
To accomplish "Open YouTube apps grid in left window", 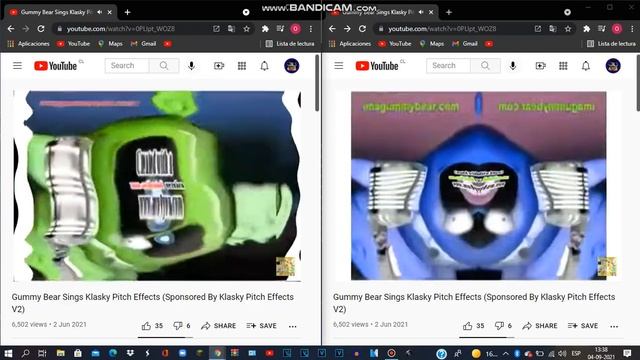I will tap(242, 66).
